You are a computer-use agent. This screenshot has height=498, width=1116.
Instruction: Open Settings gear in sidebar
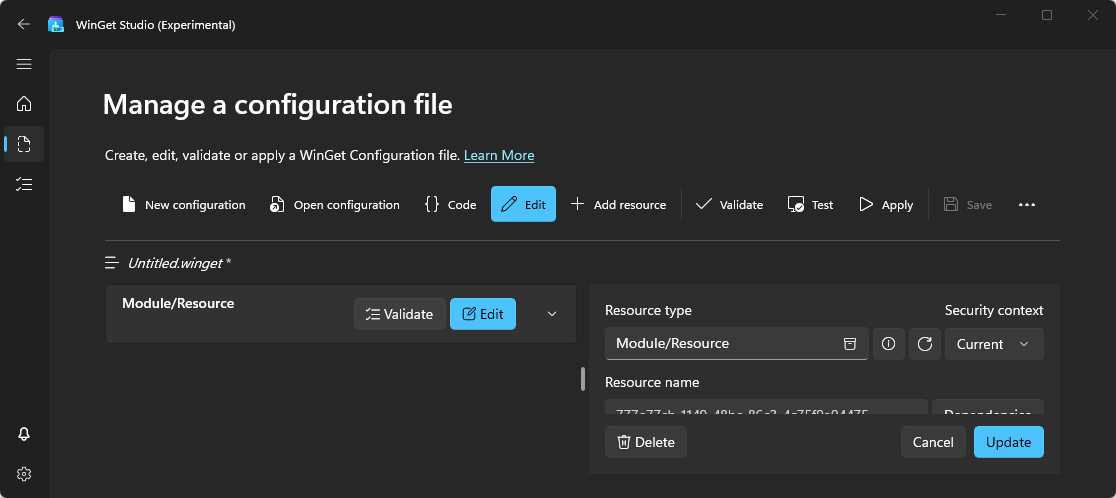coord(24,473)
